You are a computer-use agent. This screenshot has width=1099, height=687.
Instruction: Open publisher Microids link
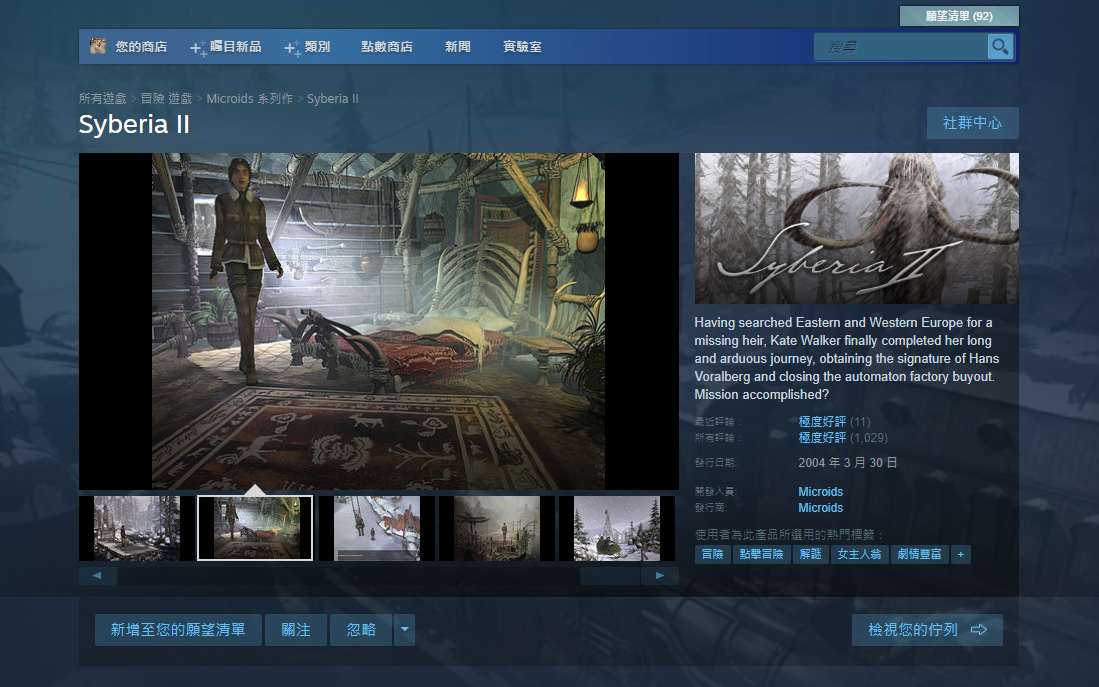[x=820, y=508]
